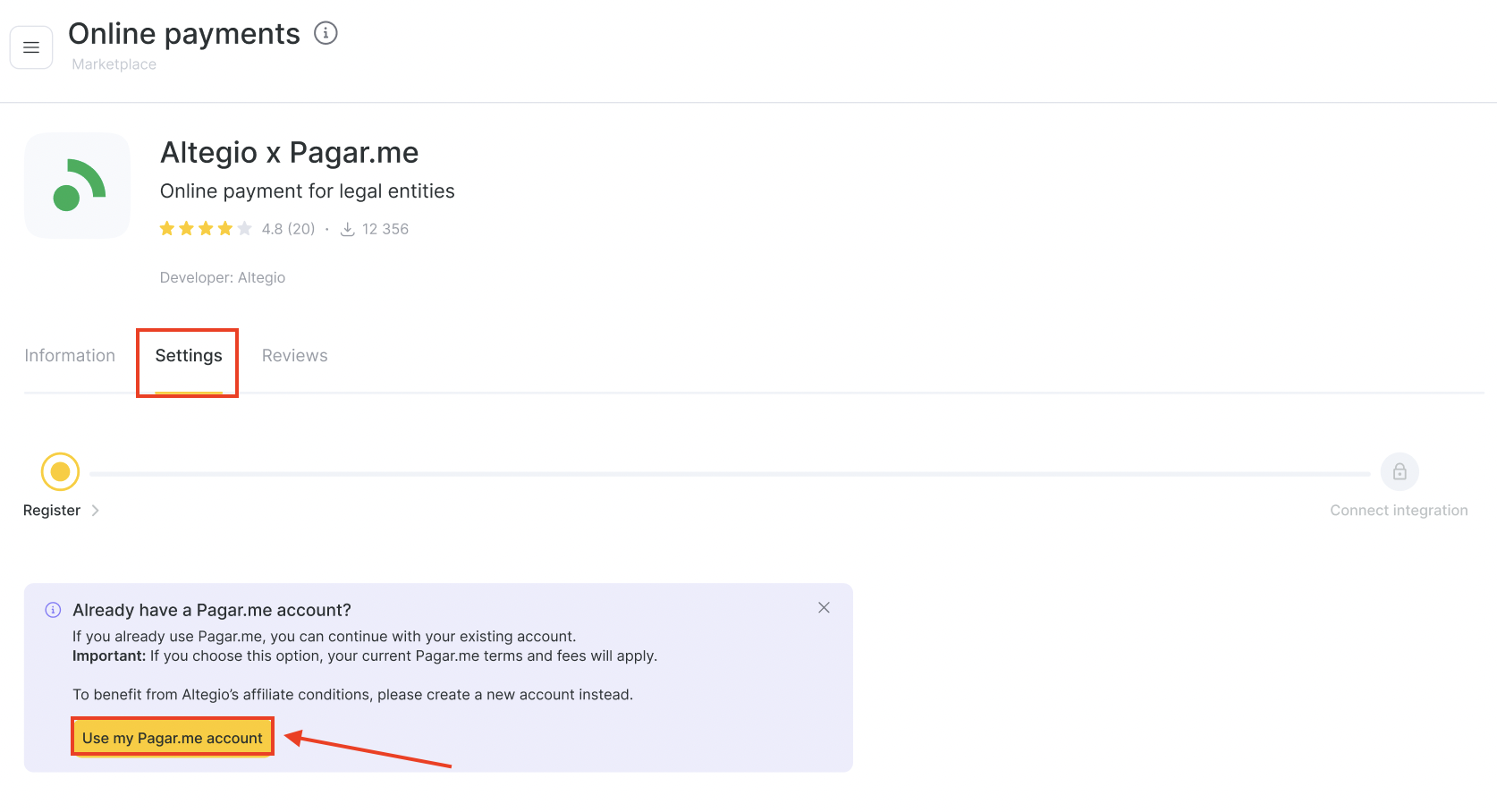1497x812 pixels.
Task: Click the locked Connect integration step icon
Action: pyautogui.click(x=1400, y=471)
